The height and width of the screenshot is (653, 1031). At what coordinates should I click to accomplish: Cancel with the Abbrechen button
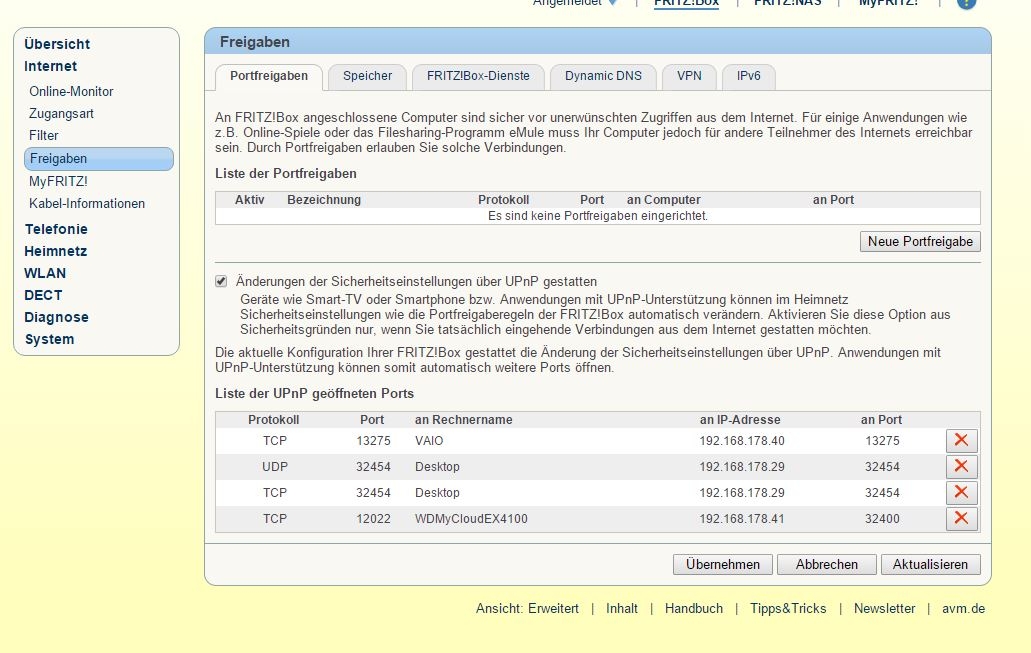pos(827,564)
